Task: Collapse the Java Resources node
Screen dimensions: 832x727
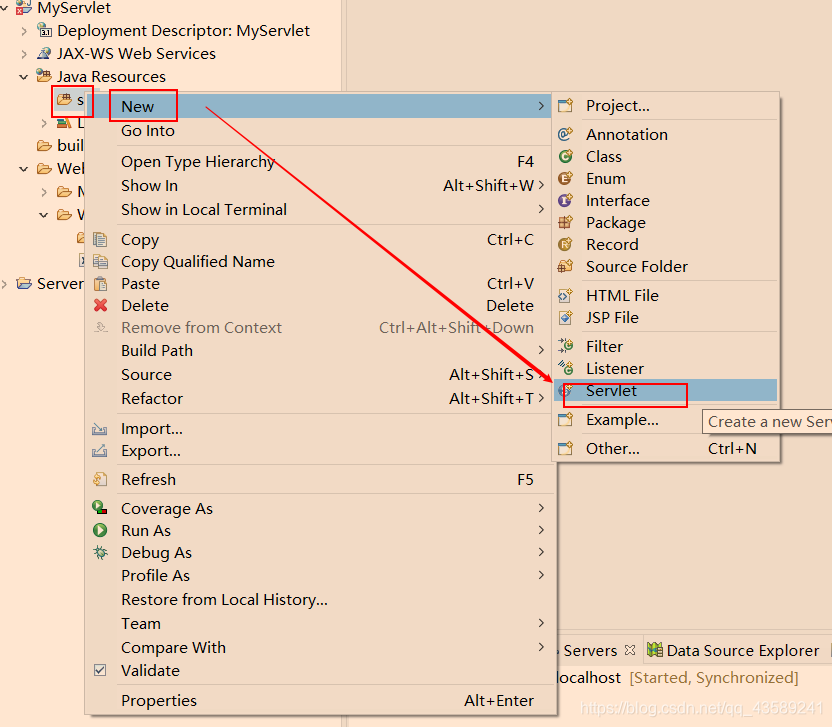Action: pos(24,77)
